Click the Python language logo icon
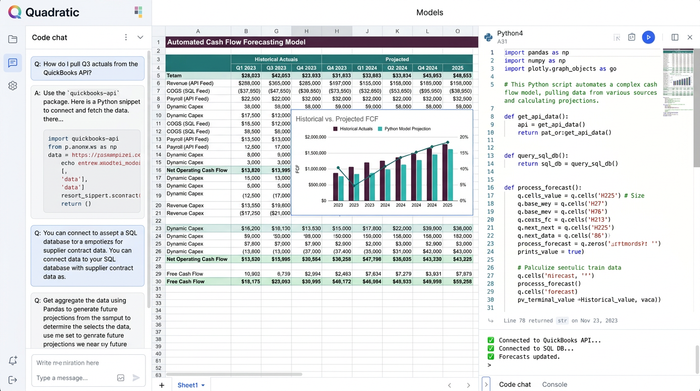700x391 pixels. pos(488,37)
